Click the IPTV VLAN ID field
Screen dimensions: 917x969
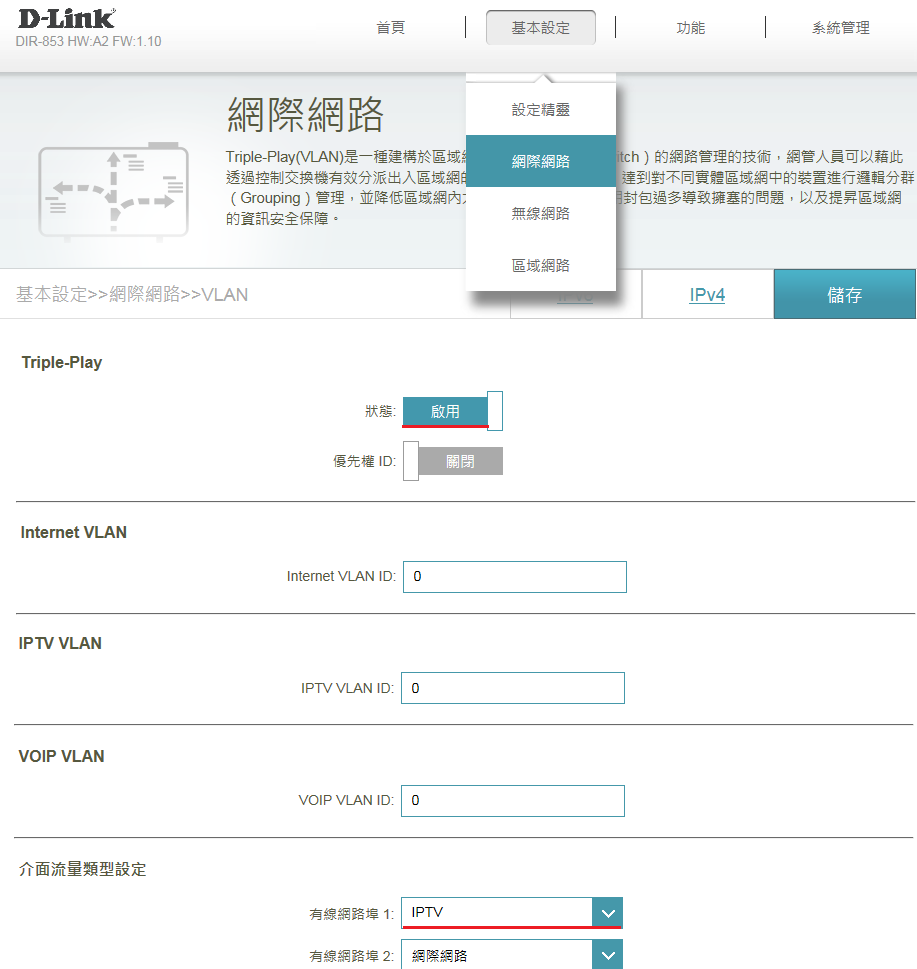pos(512,688)
